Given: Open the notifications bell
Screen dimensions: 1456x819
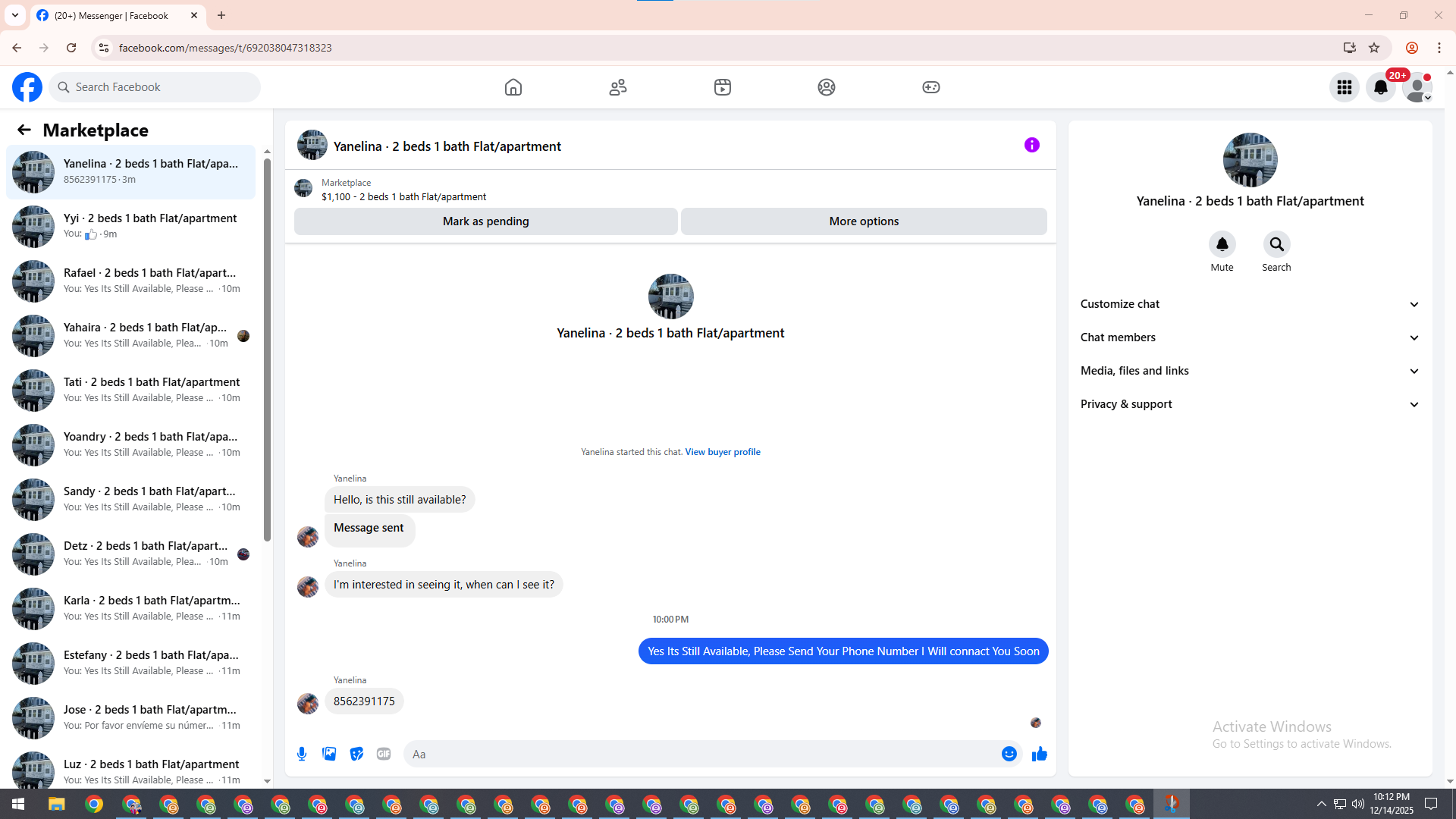Looking at the screenshot, I should pyautogui.click(x=1380, y=87).
